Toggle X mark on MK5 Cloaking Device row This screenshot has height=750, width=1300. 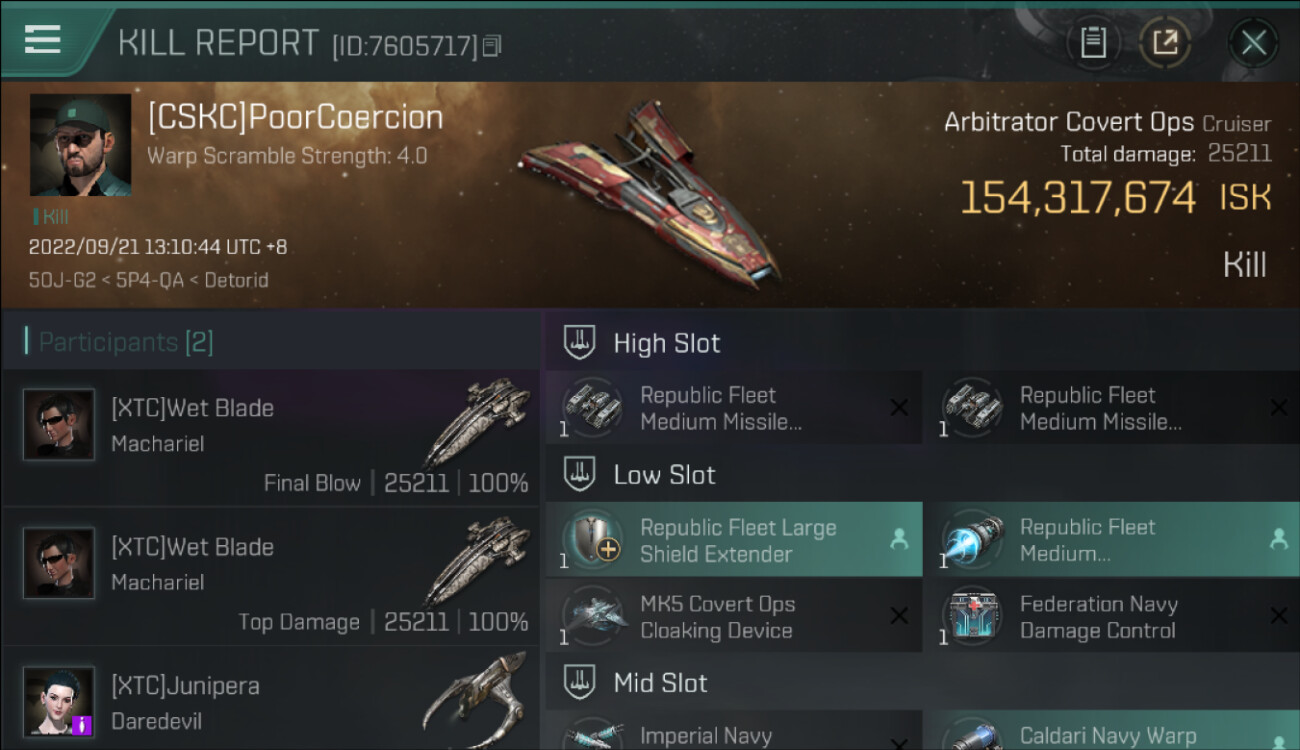click(899, 617)
